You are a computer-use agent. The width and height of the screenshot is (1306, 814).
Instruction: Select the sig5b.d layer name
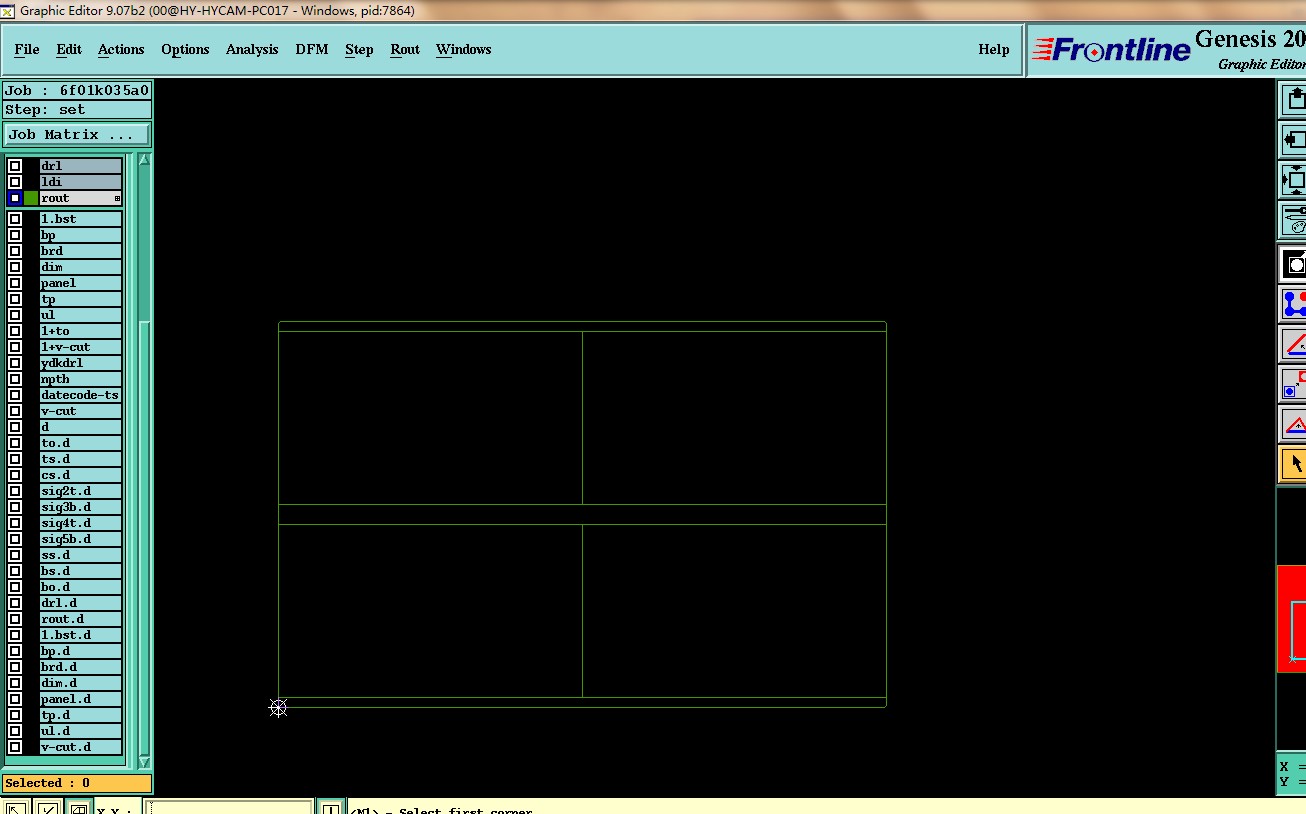[80, 539]
